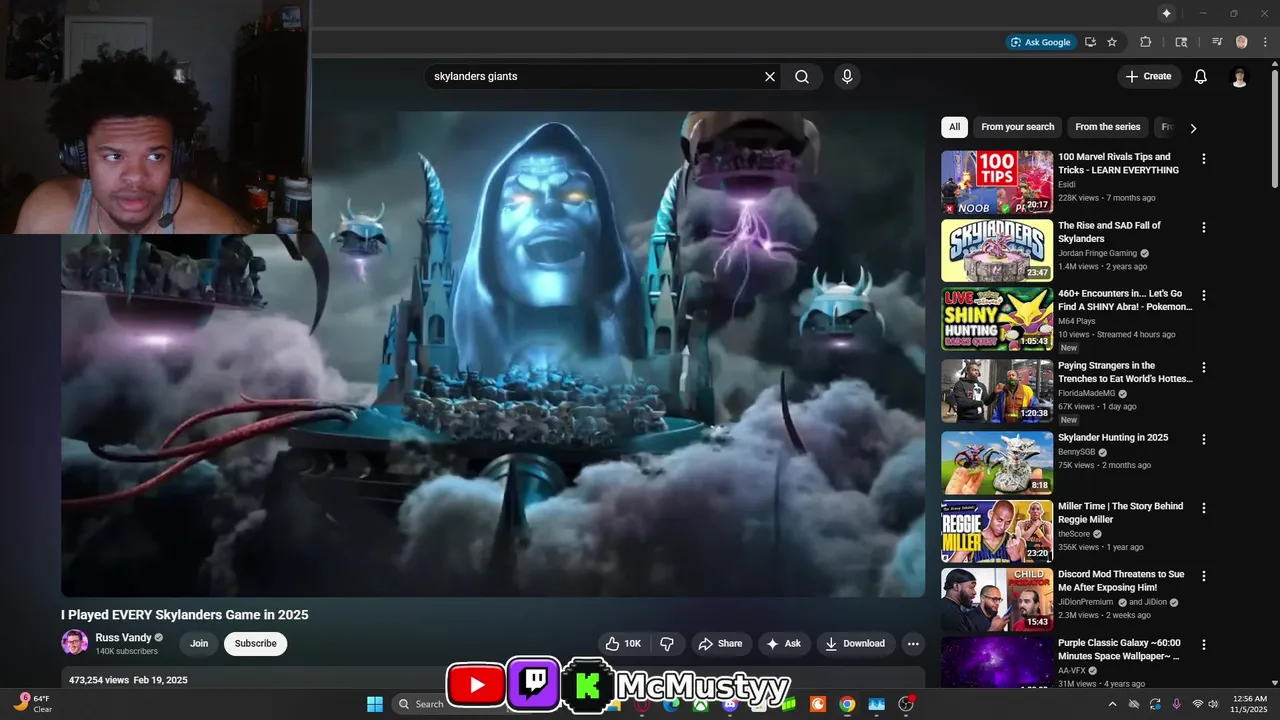Open the YouTube account avatar menu
This screenshot has width=1280, height=720.
click(x=1240, y=77)
